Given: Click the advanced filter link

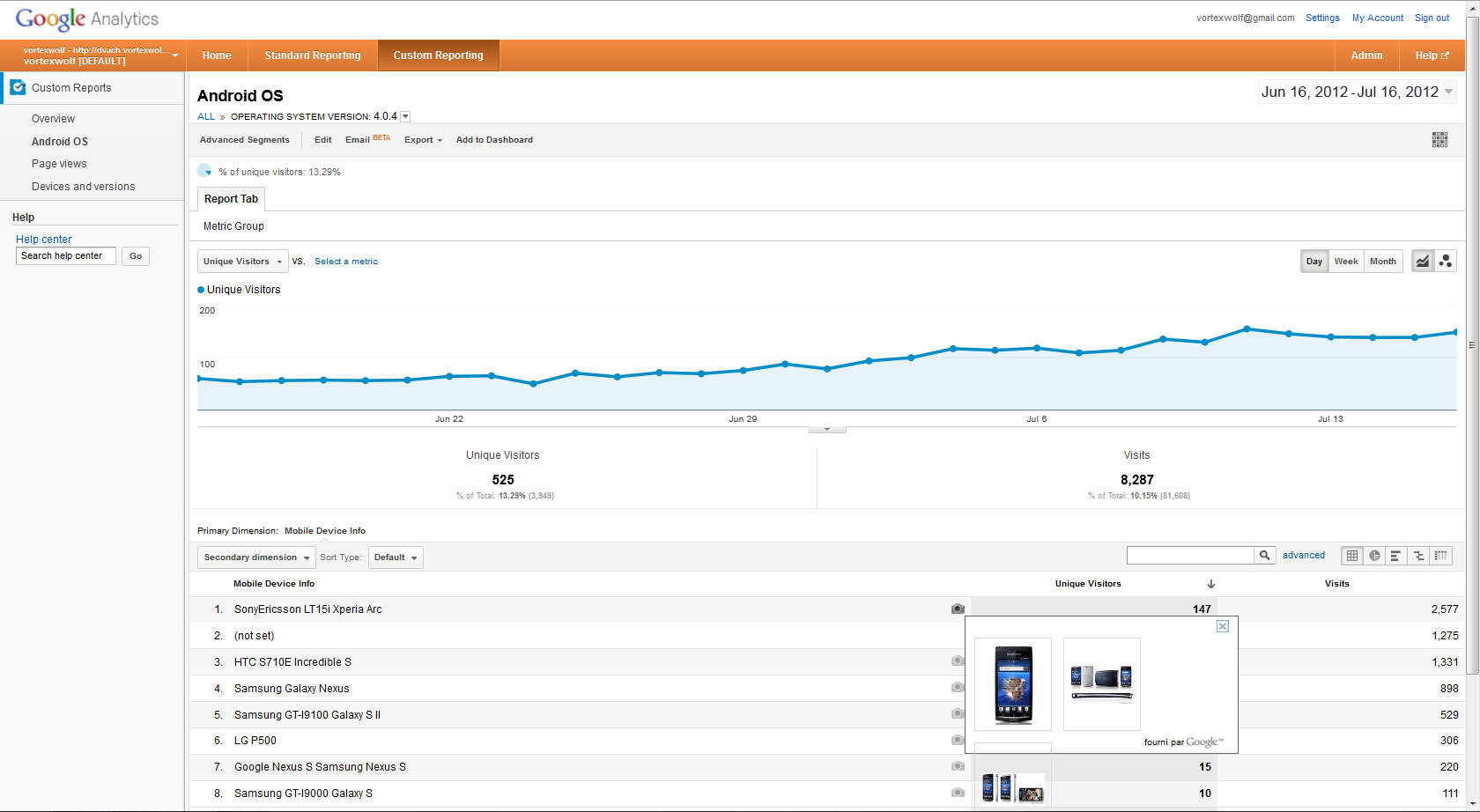Looking at the screenshot, I should coord(1304,555).
